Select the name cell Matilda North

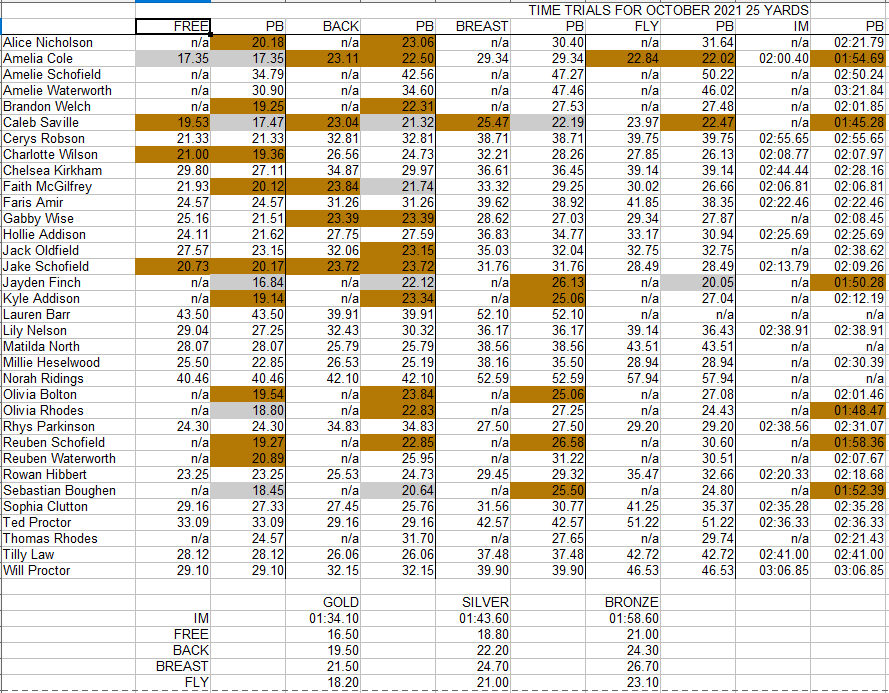coord(68,346)
